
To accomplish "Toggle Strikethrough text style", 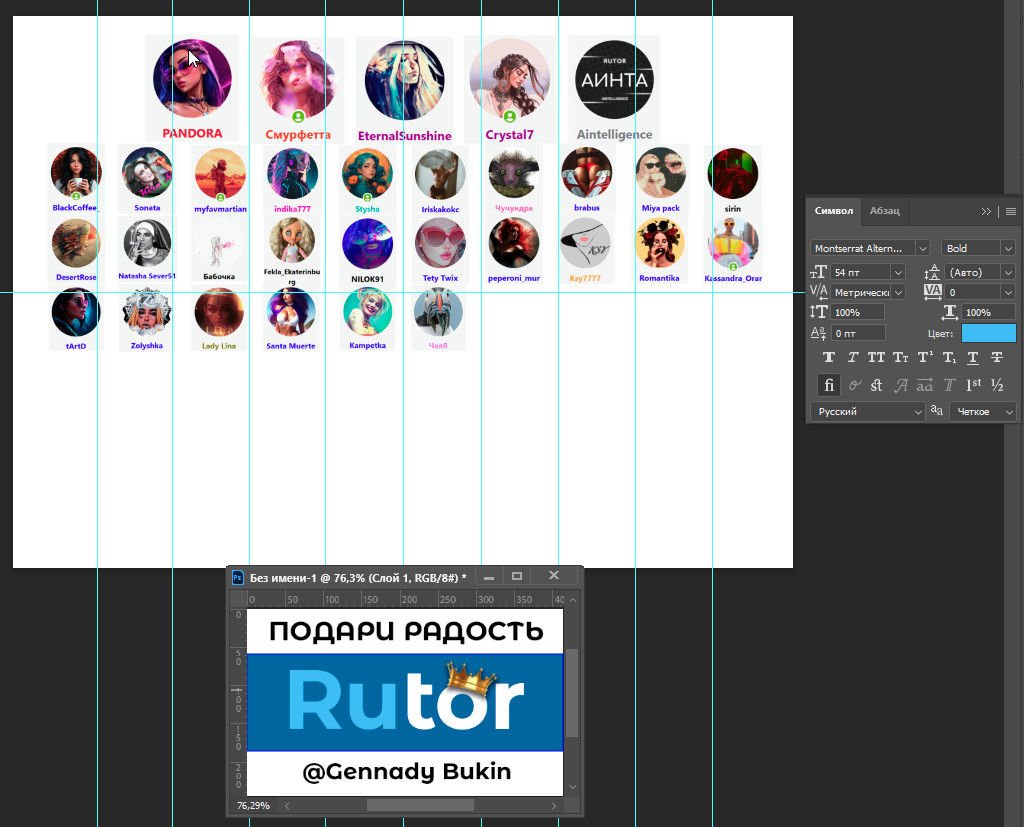I will pyautogui.click(x=997, y=358).
